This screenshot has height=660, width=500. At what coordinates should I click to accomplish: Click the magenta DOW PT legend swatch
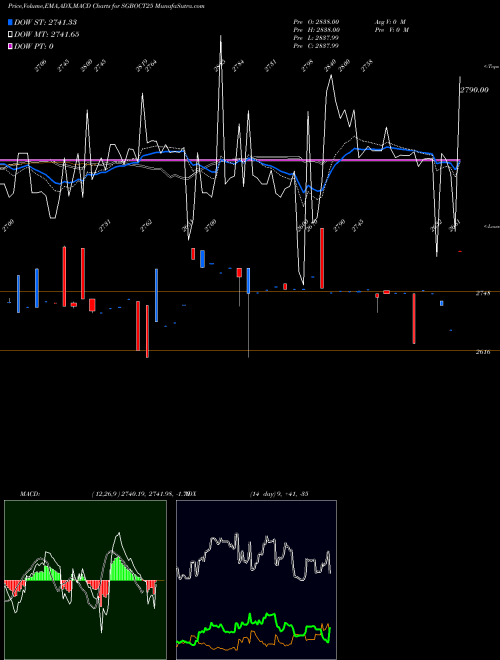11,46
